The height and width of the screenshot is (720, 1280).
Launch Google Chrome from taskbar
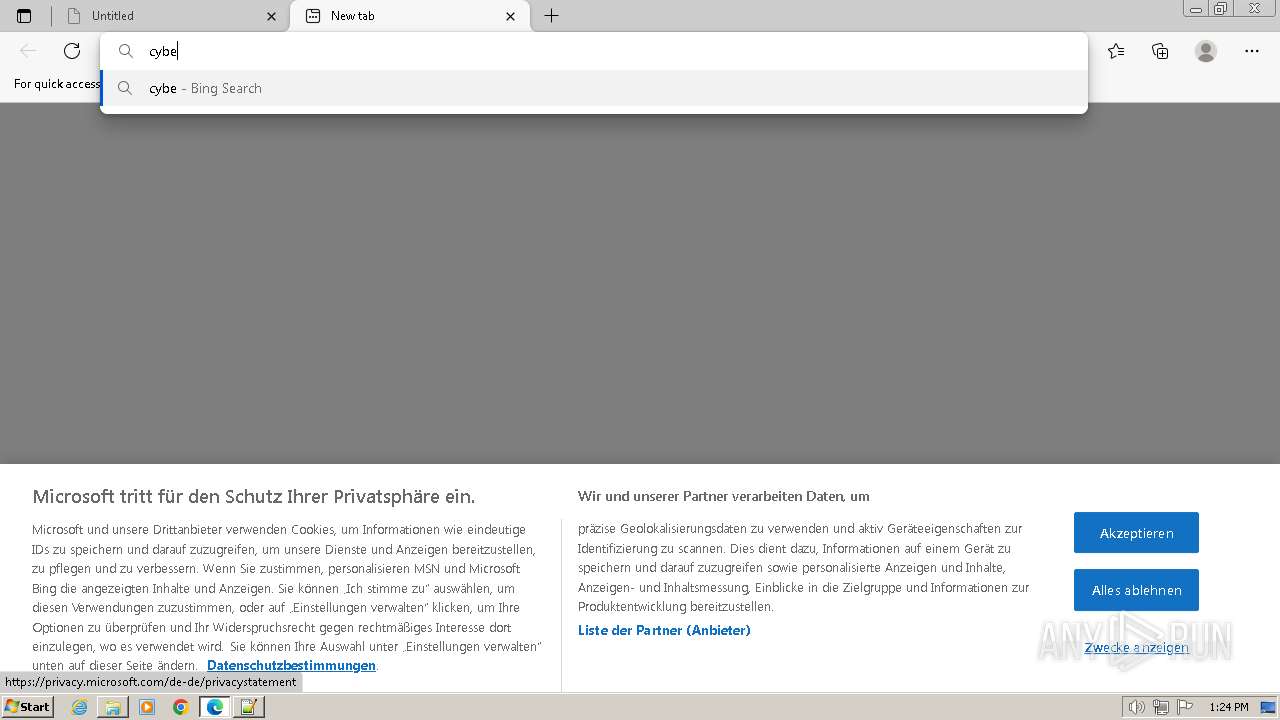180,707
